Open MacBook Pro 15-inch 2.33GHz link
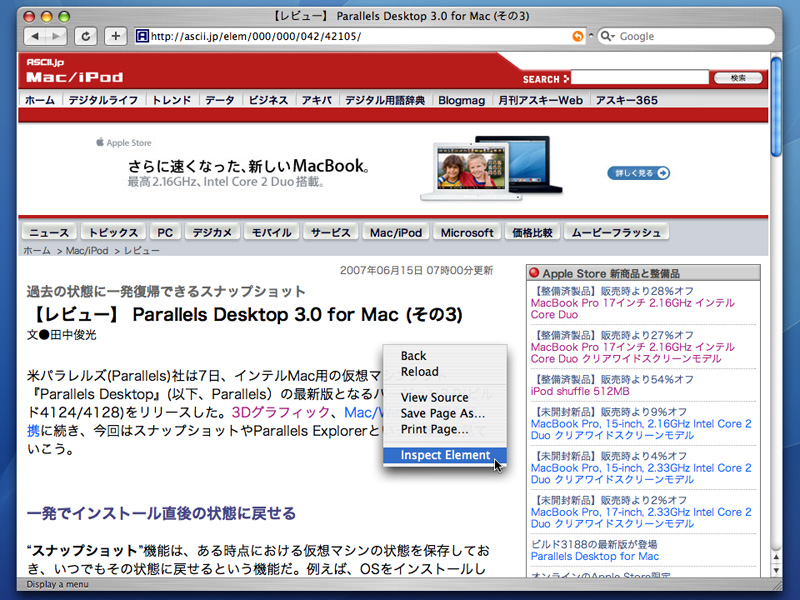800x600 pixels. point(641,473)
